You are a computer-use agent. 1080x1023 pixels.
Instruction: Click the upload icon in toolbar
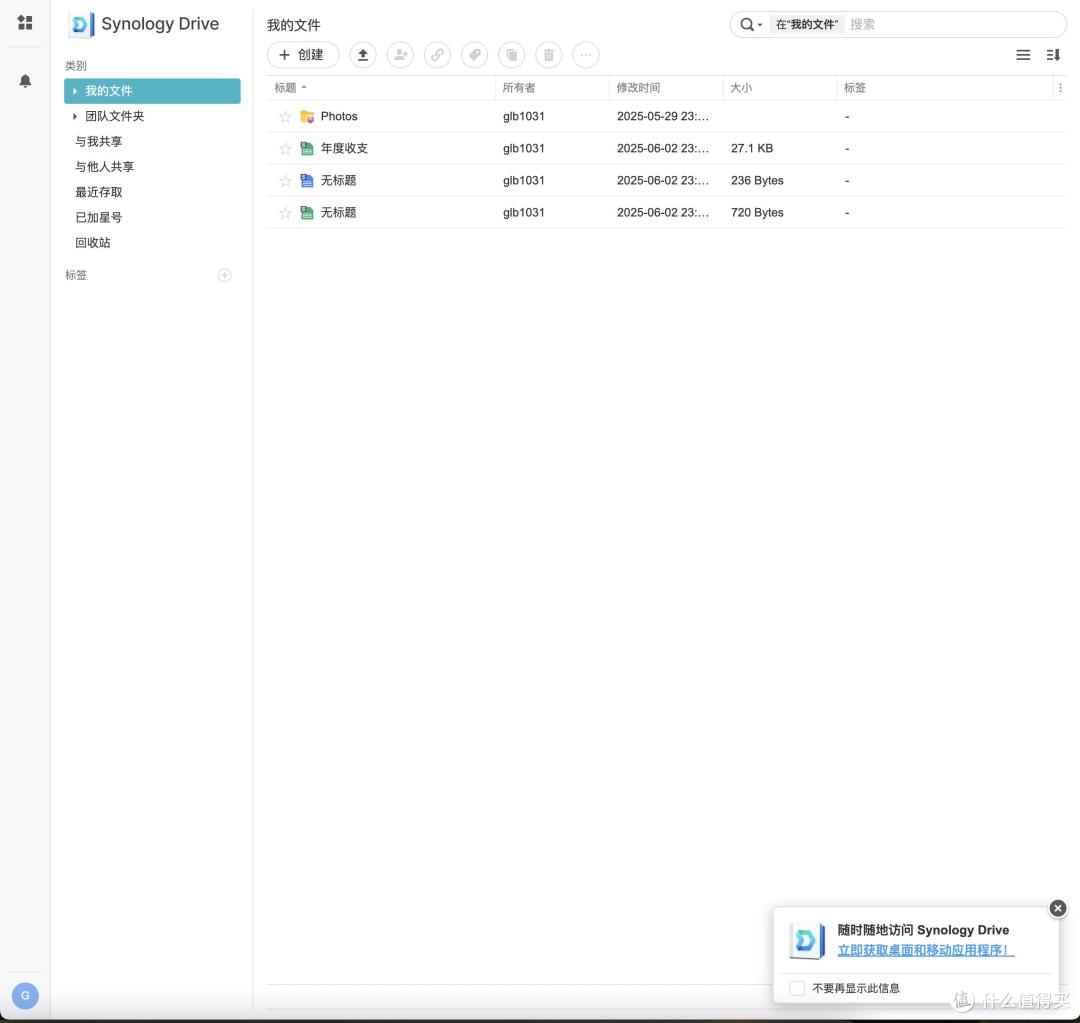click(362, 55)
